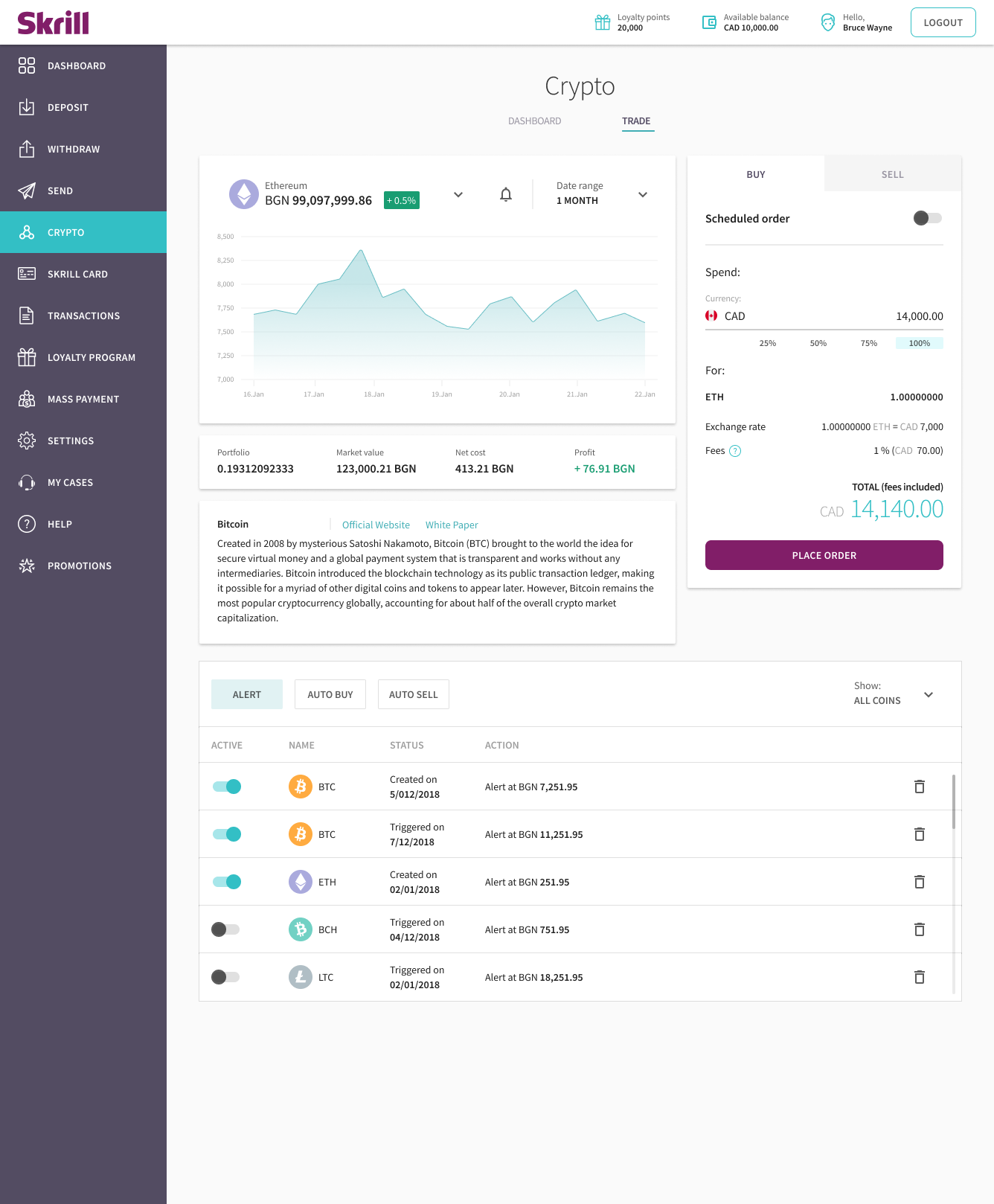Click the Logout button
This screenshot has height=1204, width=994.
tap(943, 22)
